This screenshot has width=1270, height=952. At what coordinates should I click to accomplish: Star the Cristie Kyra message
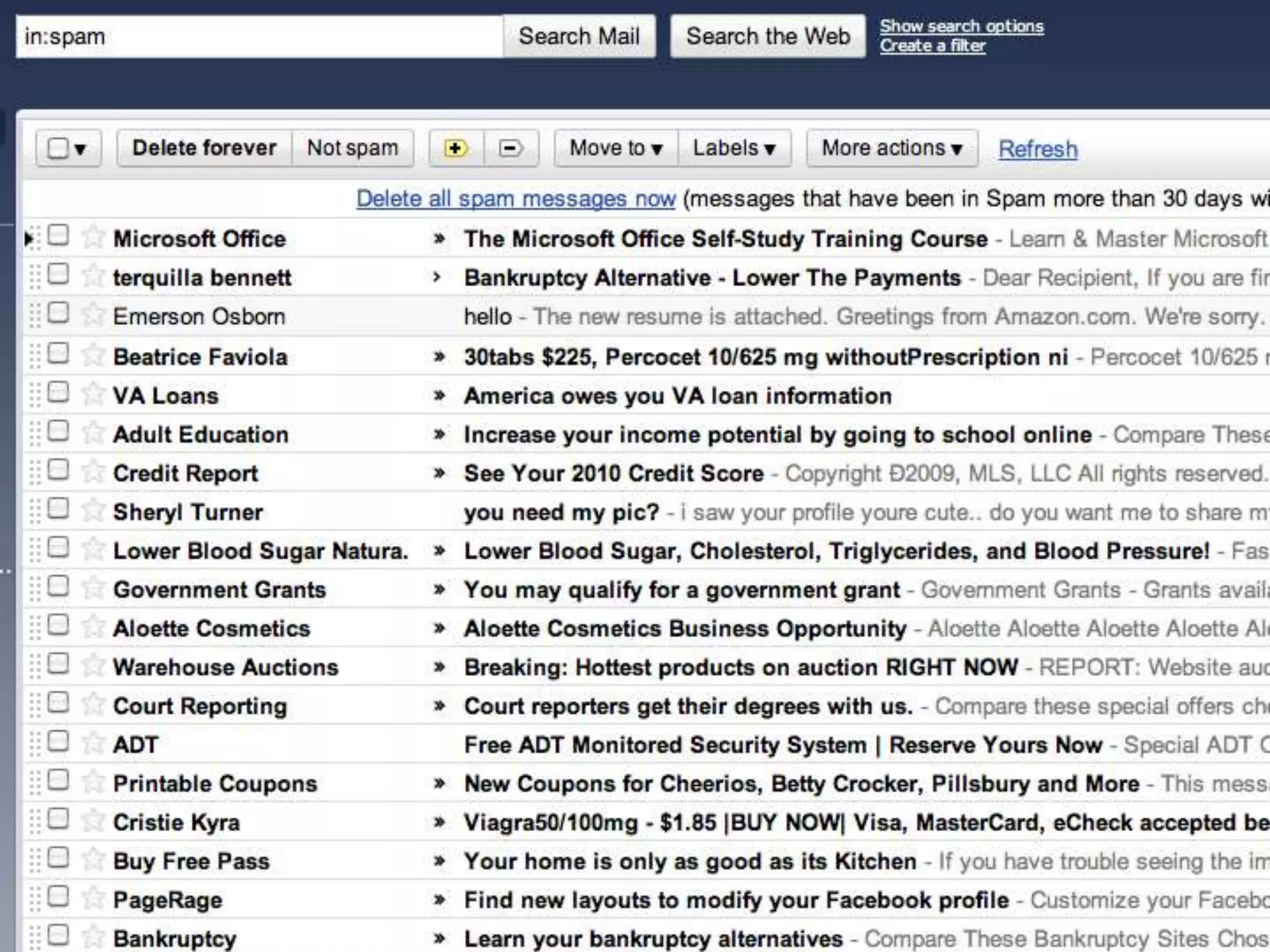[x=93, y=822]
